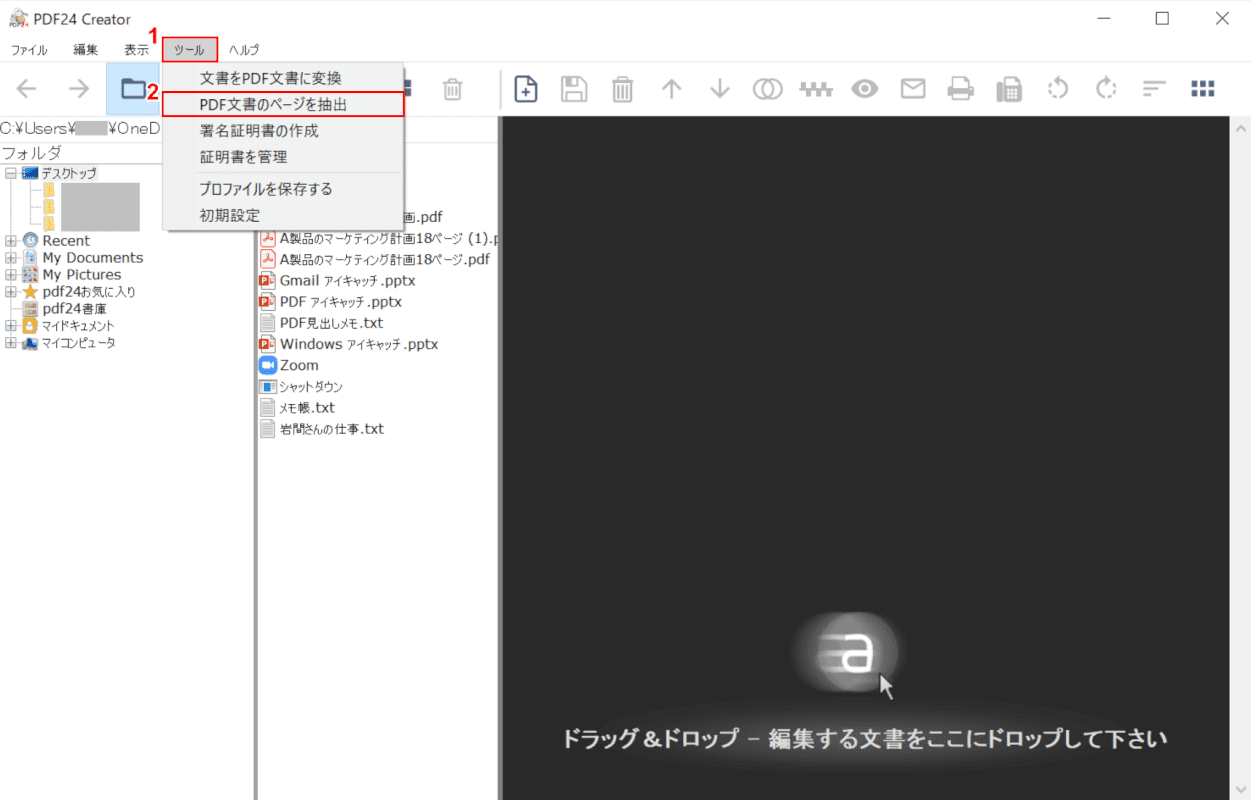Open the folder browse button

(x=133, y=89)
